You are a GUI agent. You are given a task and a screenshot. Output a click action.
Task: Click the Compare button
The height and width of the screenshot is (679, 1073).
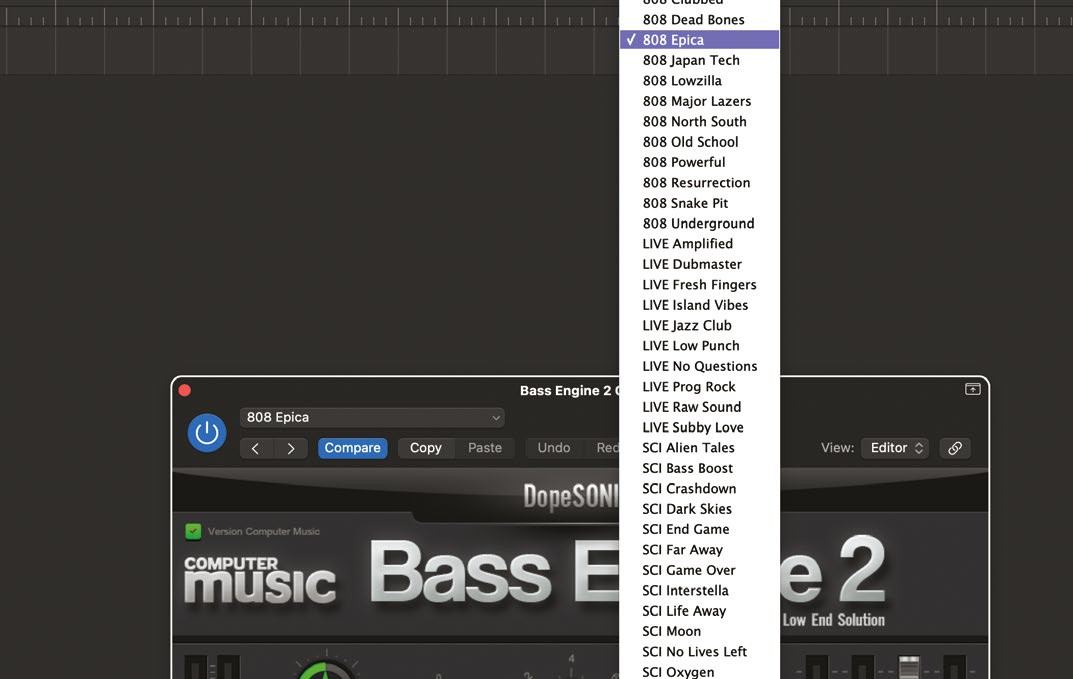(x=352, y=448)
